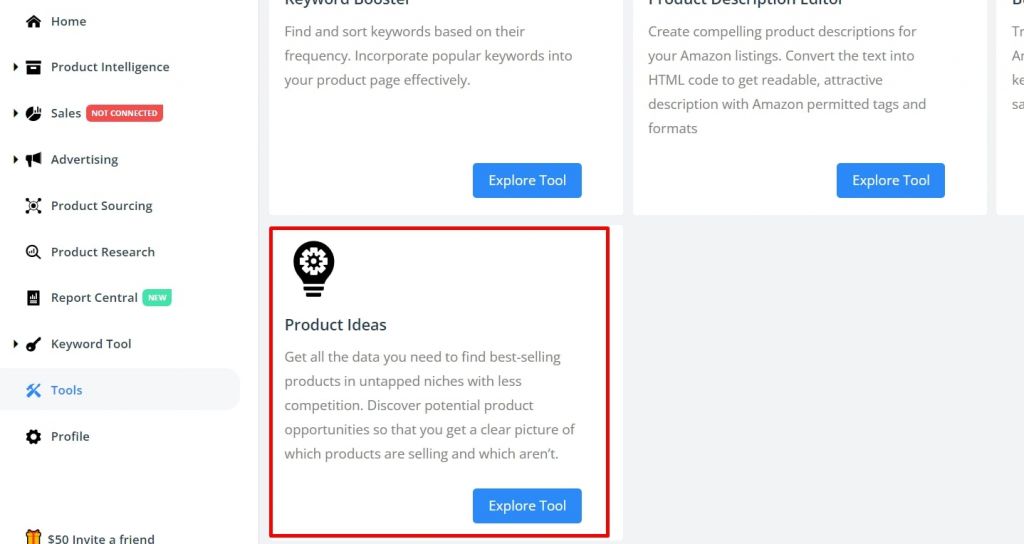The width and height of the screenshot is (1024, 544).
Task: Click the Product Research magnifier icon
Action: point(33,252)
